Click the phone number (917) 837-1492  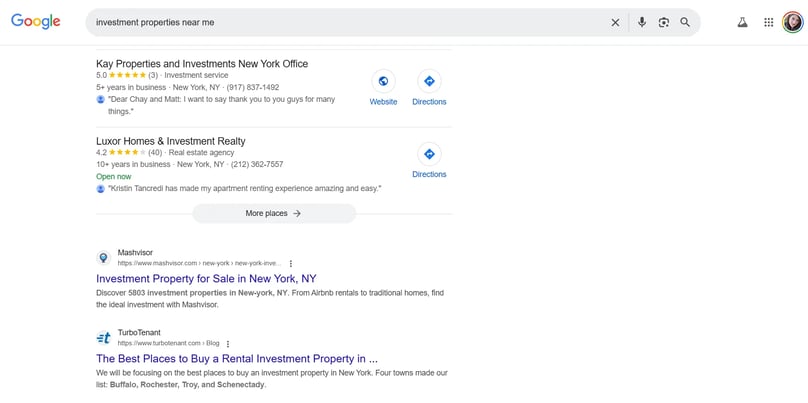(253, 88)
